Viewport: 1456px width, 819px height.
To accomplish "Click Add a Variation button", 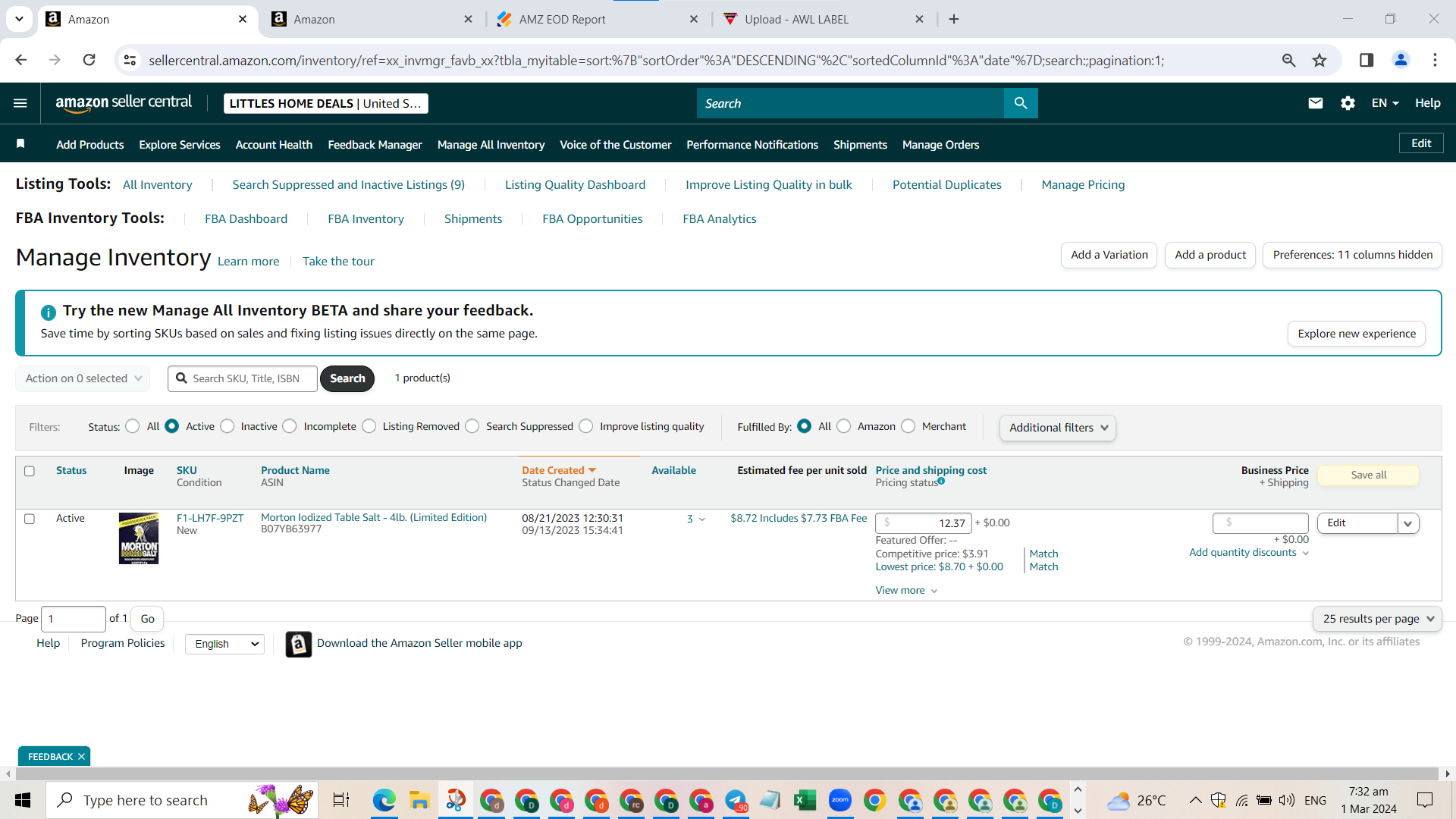I will [1109, 255].
